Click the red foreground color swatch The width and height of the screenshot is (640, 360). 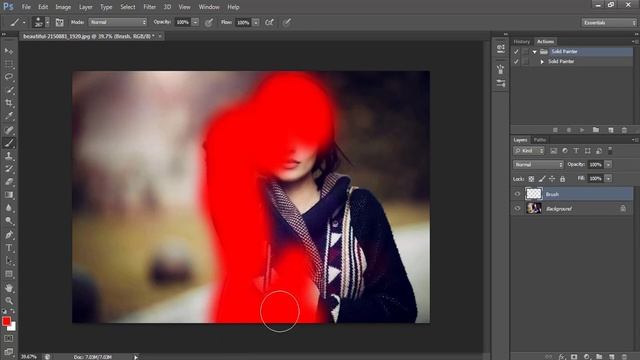[x=6, y=321]
